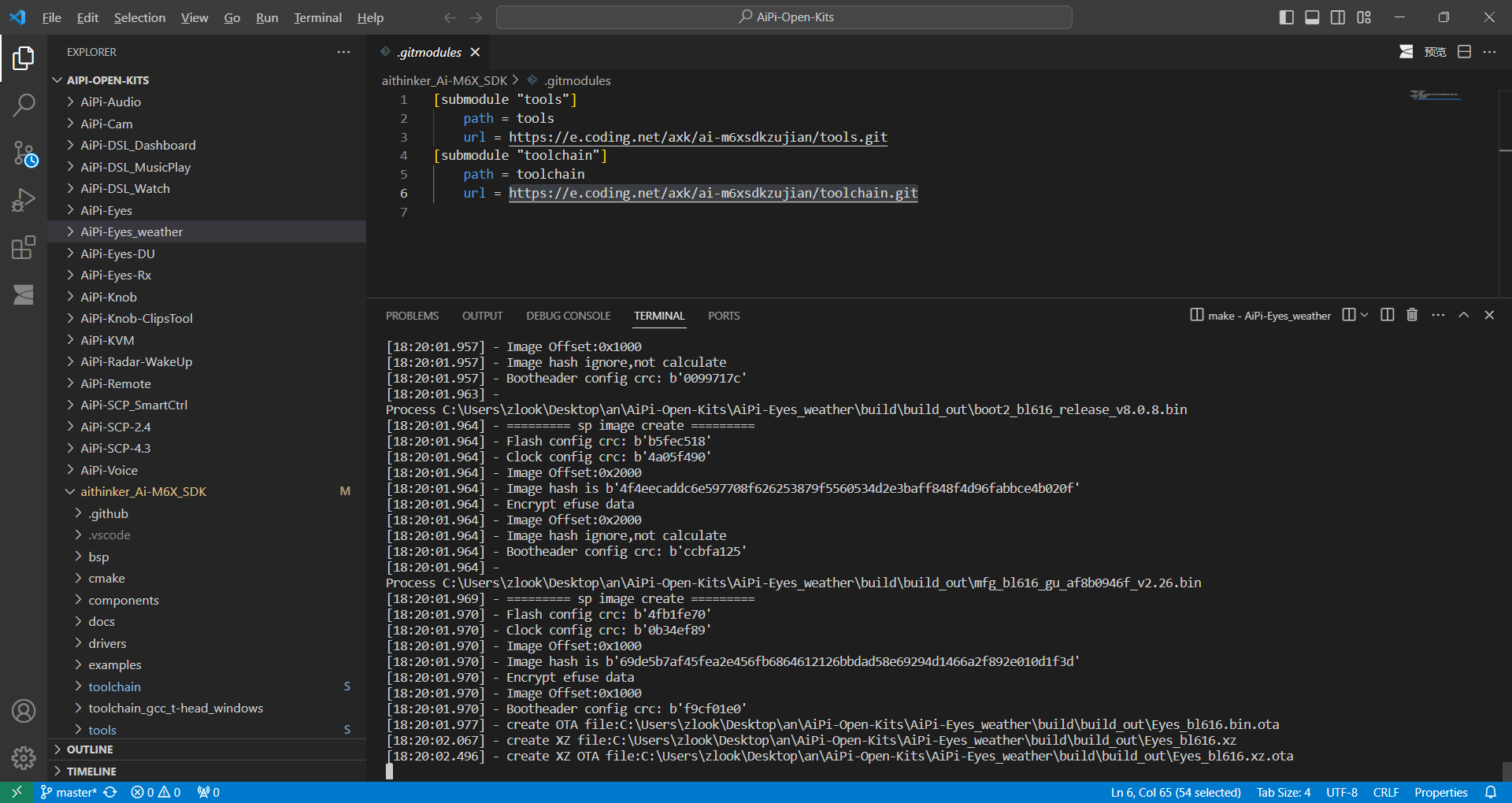Click Ln 6, Col 65 position indicator
Viewport: 1512px width, 803px height.
[1176, 792]
